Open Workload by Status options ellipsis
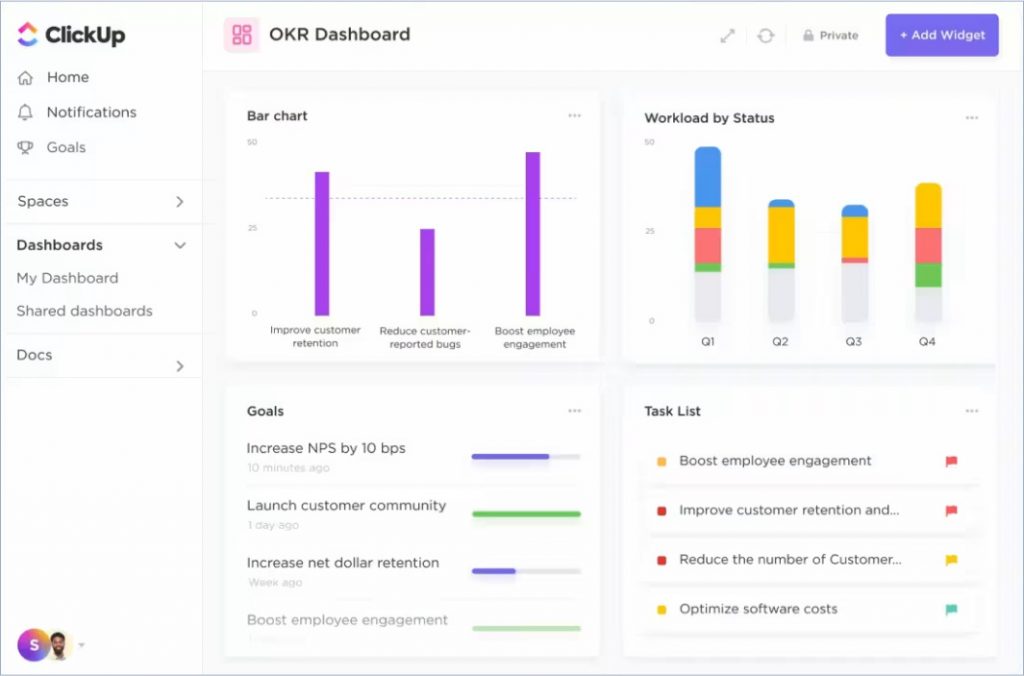The height and width of the screenshot is (676, 1024). click(x=971, y=118)
